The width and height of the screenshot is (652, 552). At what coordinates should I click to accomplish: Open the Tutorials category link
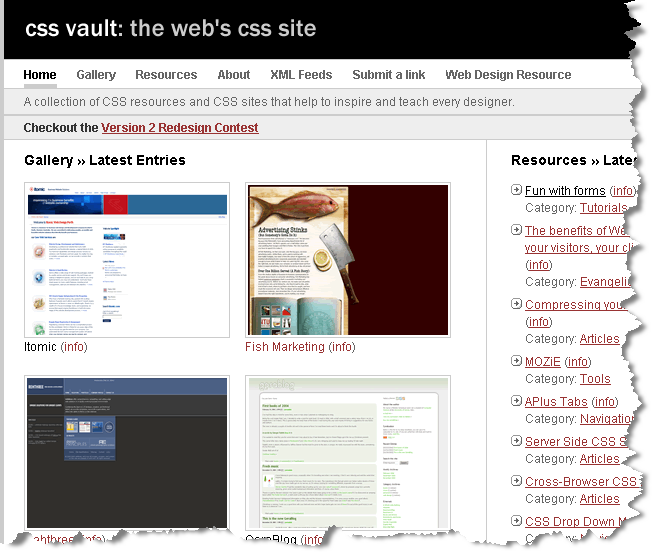pos(603,208)
